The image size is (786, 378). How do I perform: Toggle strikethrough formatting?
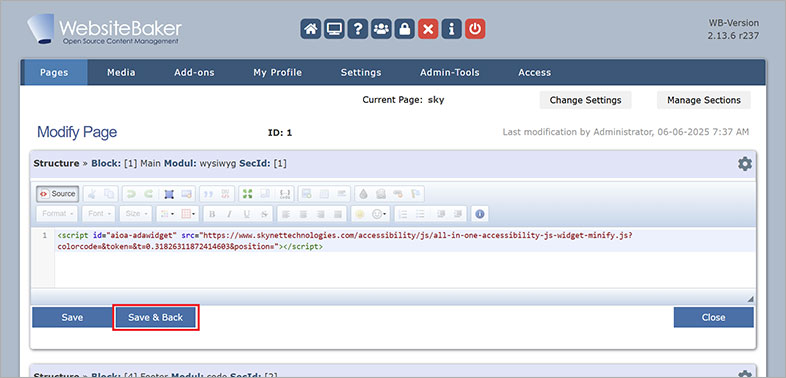264,214
